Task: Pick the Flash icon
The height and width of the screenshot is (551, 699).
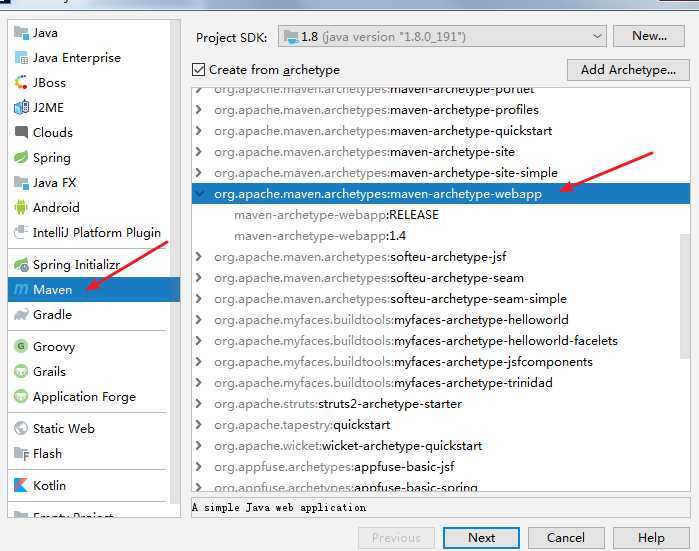Action: click(21, 453)
